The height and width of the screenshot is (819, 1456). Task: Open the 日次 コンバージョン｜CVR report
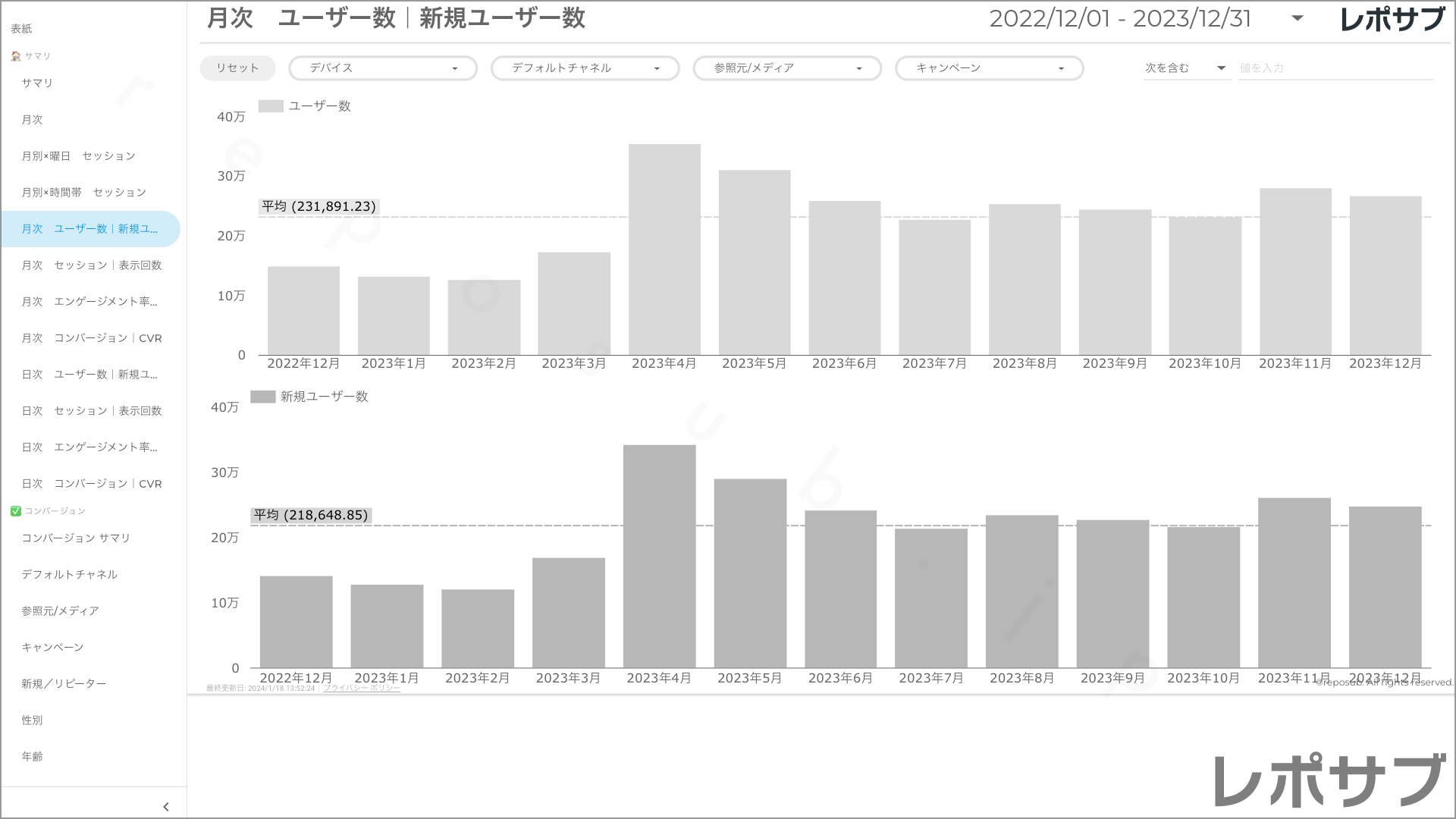pyautogui.click(x=91, y=483)
